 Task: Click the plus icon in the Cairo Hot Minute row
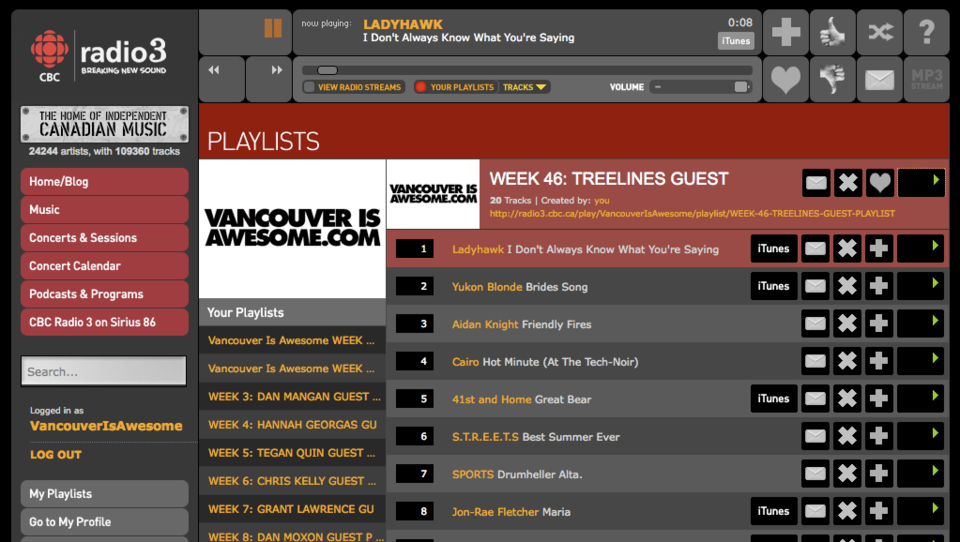[x=879, y=361]
